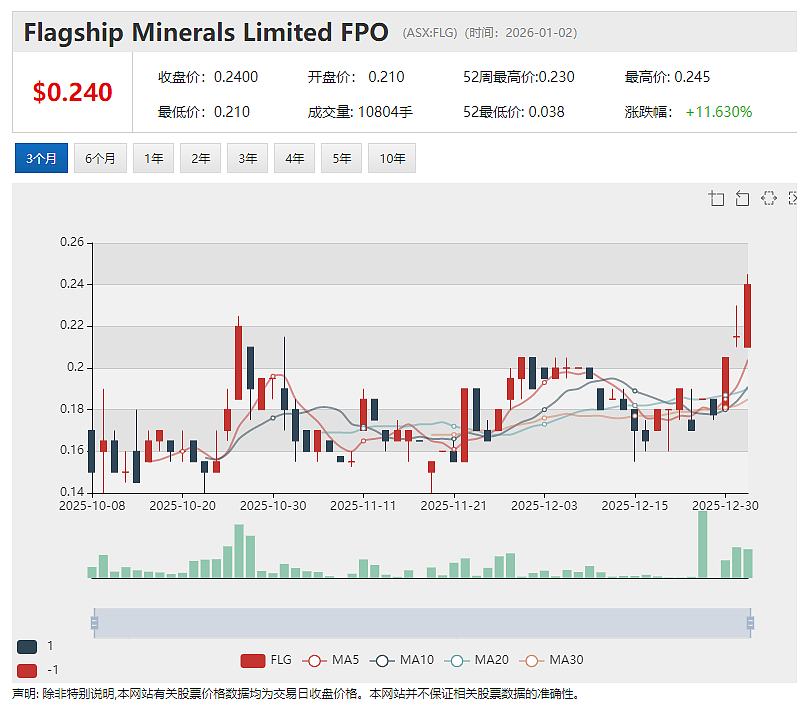Switch to the 1年 period
The image size is (810, 719).
click(x=153, y=158)
